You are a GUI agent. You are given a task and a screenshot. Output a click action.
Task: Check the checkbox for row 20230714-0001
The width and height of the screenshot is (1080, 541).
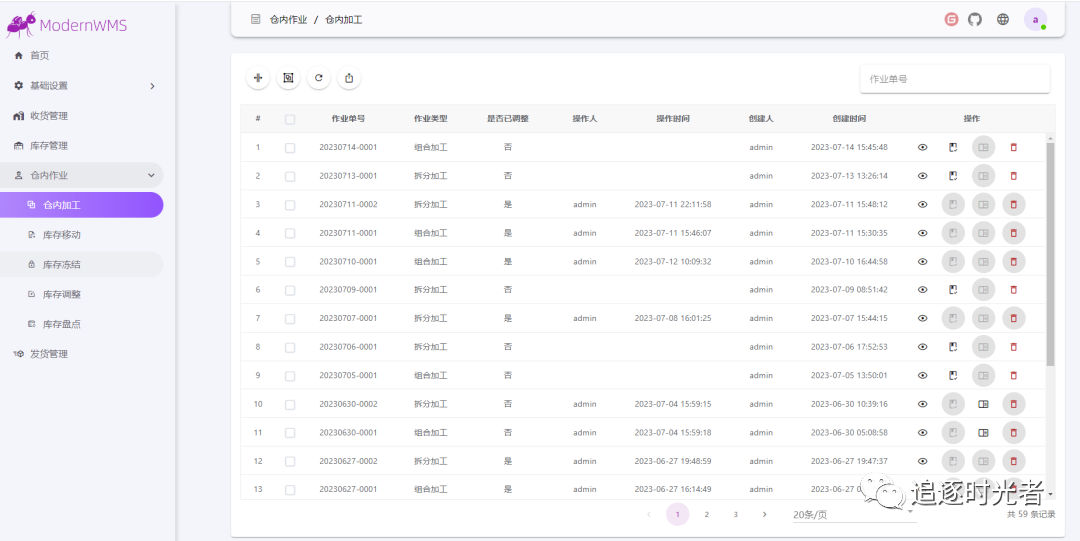pos(290,148)
